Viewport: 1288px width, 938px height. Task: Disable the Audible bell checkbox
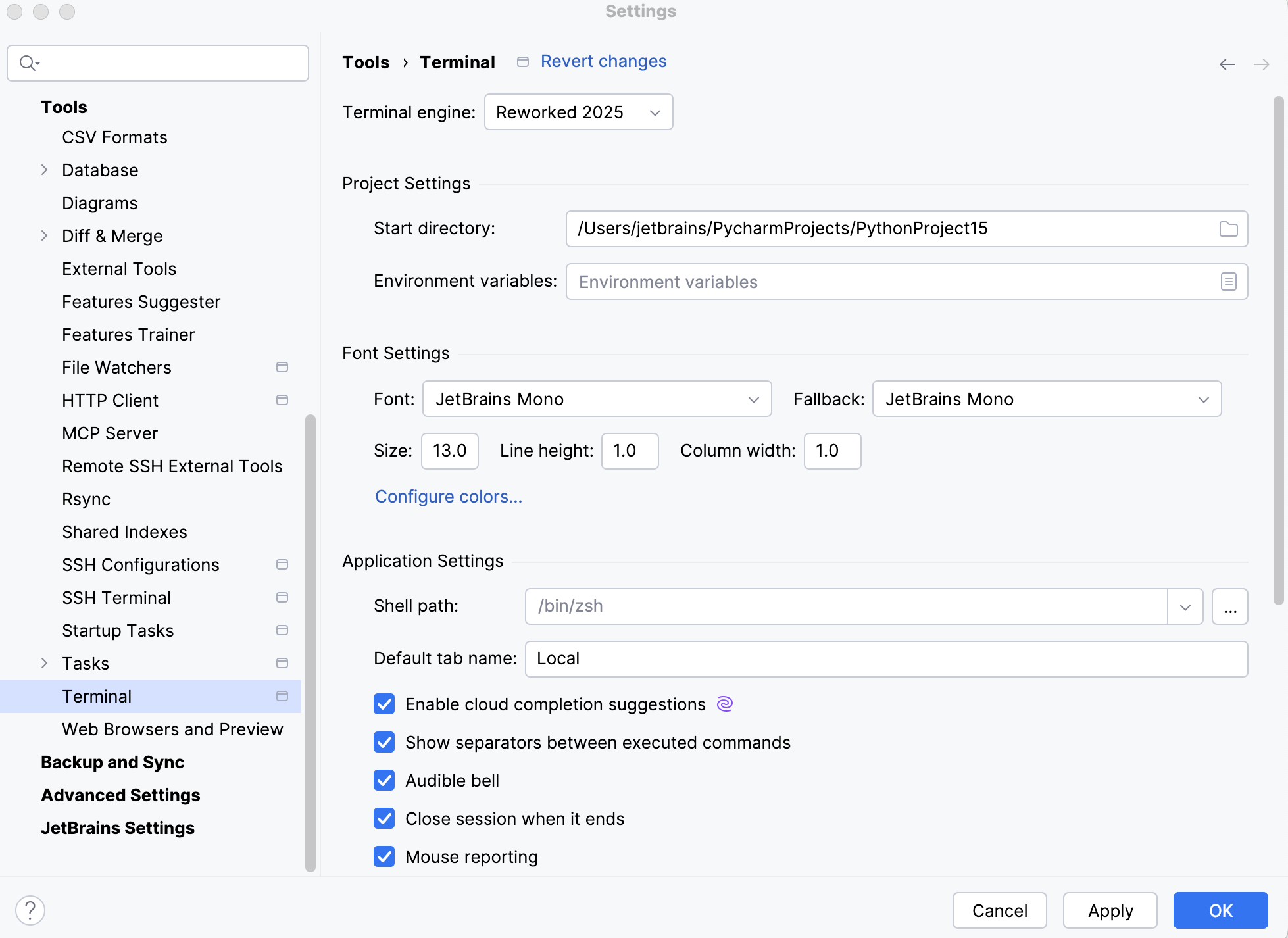click(x=384, y=781)
